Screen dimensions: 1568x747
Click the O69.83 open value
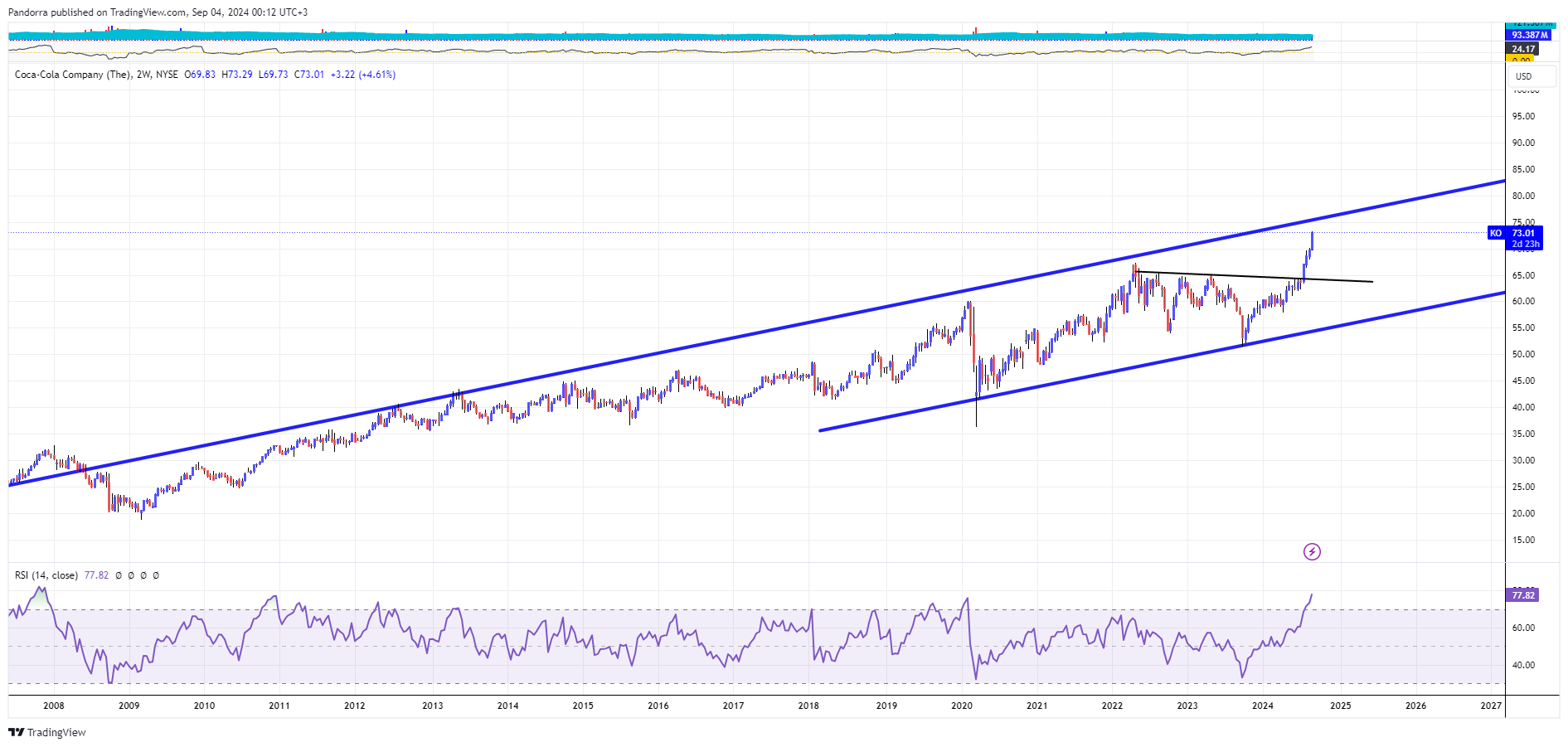(x=200, y=75)
